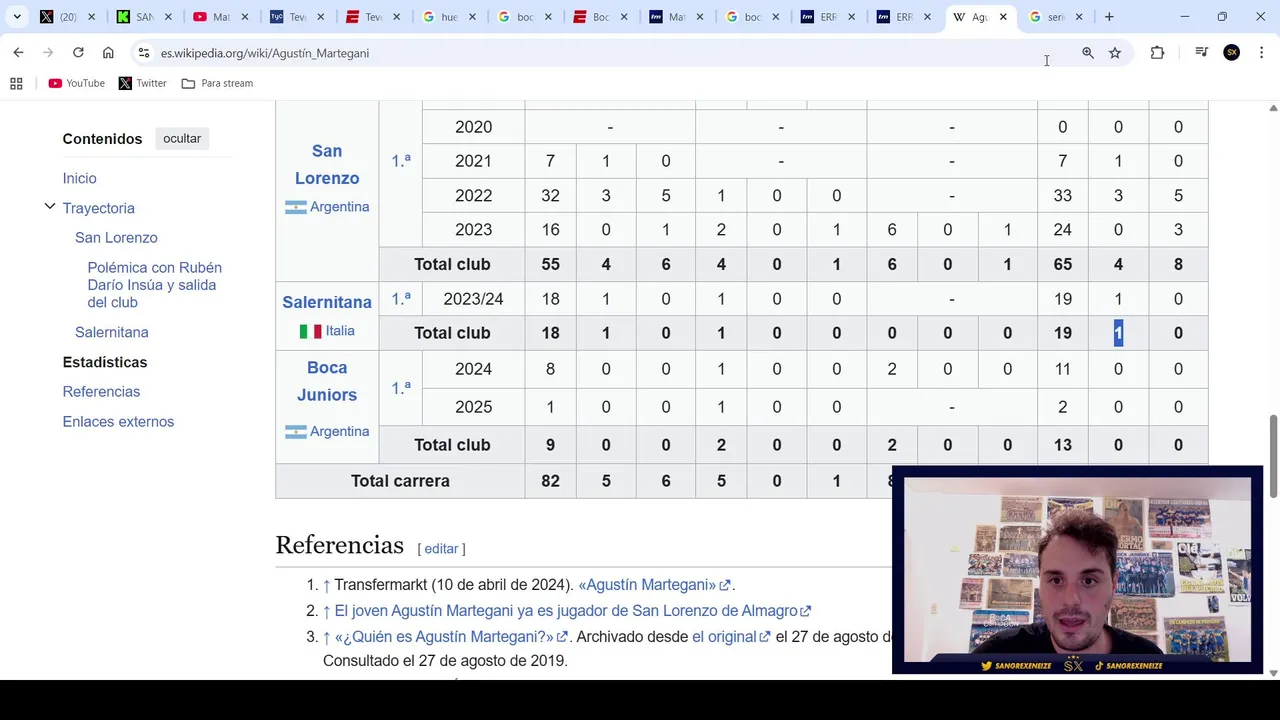Jump to Referencias in contents sidebar

coord(101,391)
